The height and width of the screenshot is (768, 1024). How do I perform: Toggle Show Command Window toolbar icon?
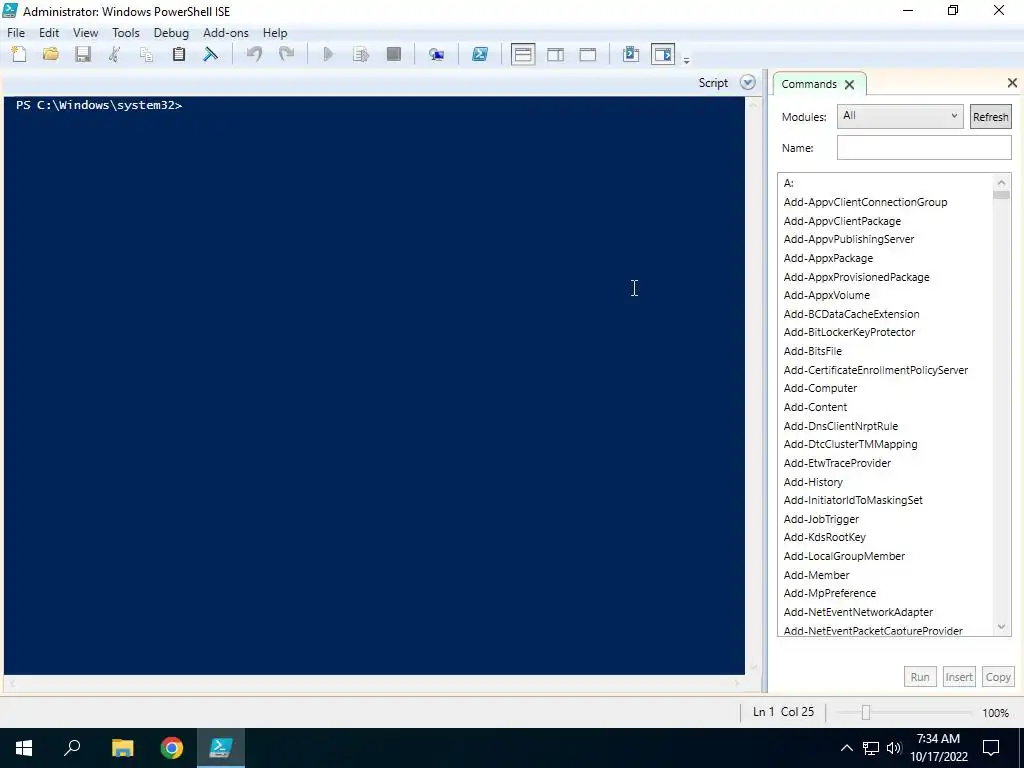[x=631, y=54]
